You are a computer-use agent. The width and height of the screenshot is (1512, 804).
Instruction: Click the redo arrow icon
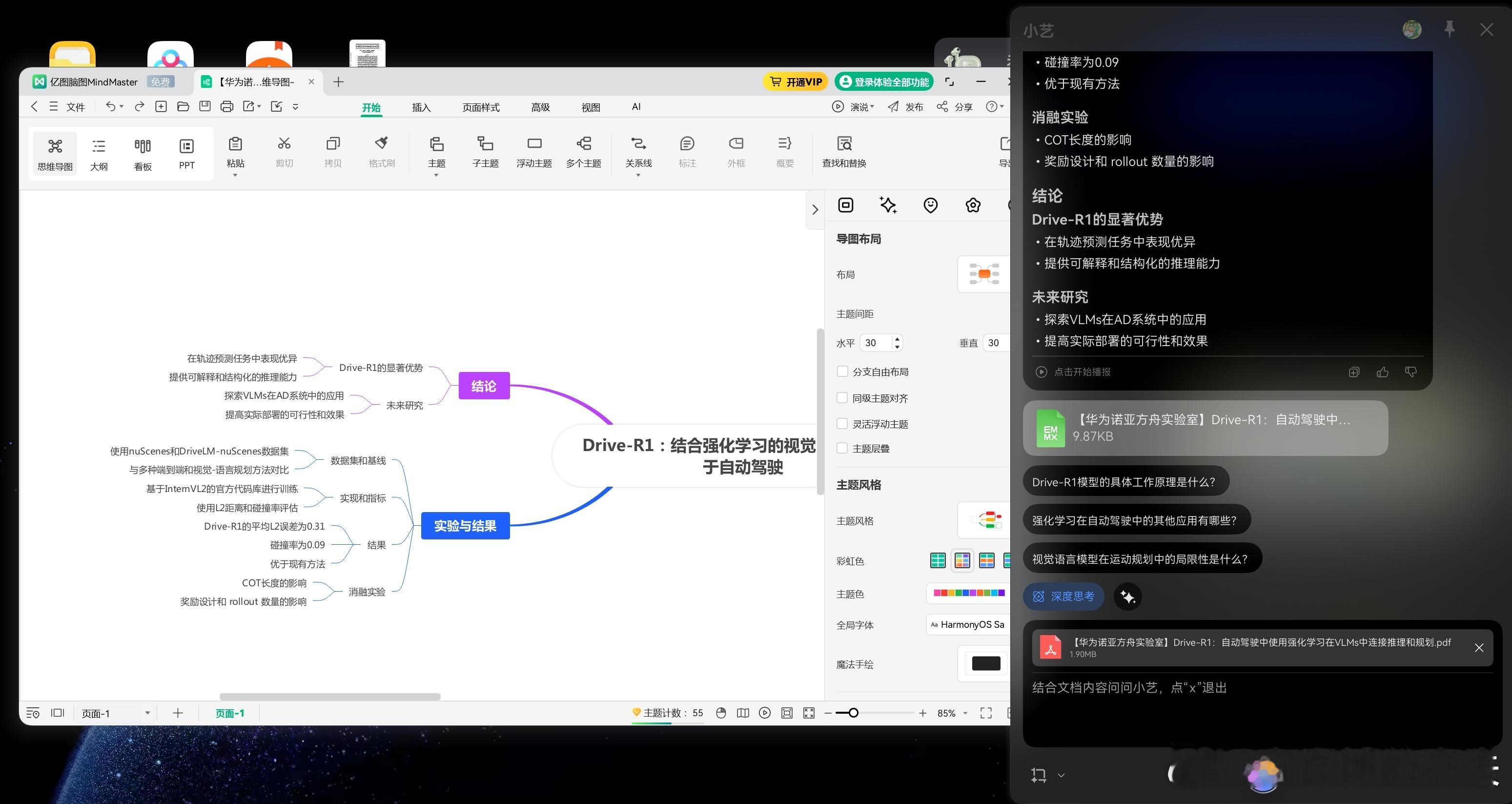pos(139,106)
